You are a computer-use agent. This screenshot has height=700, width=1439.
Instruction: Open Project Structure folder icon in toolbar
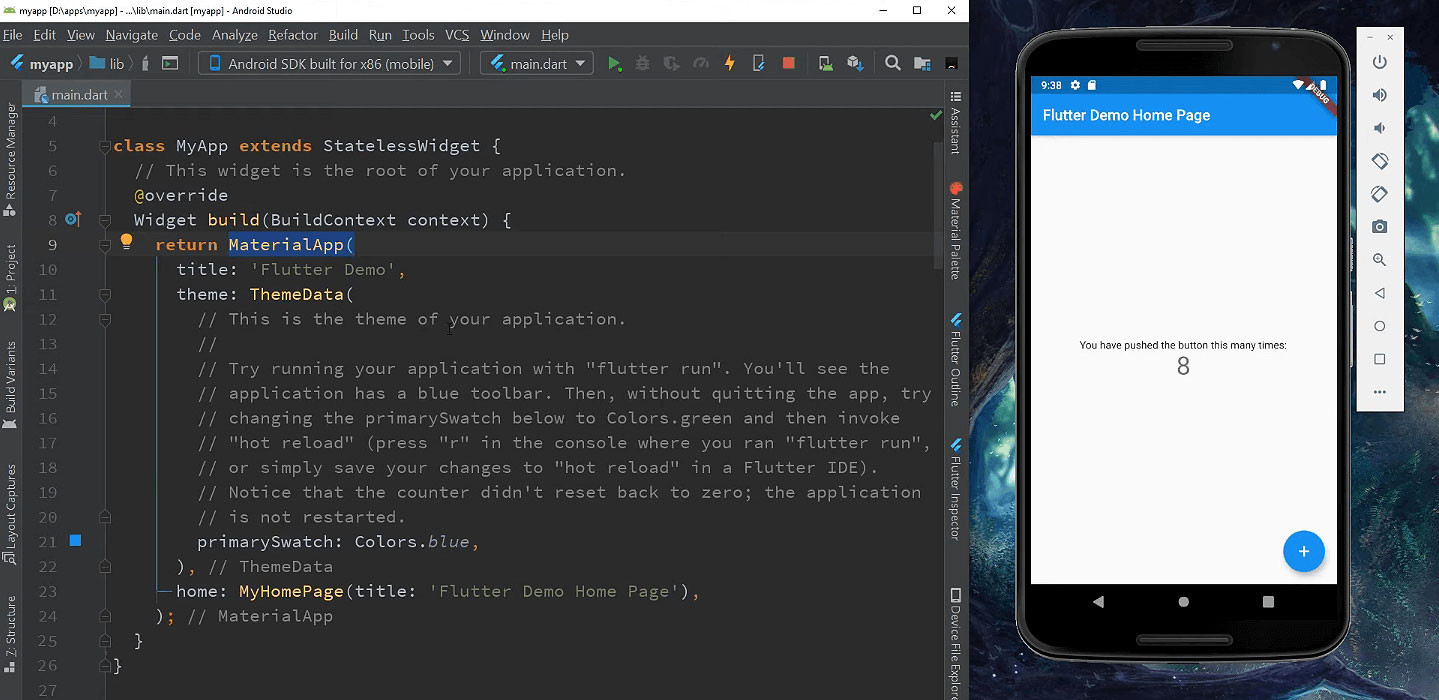click(x=921, y=63)
